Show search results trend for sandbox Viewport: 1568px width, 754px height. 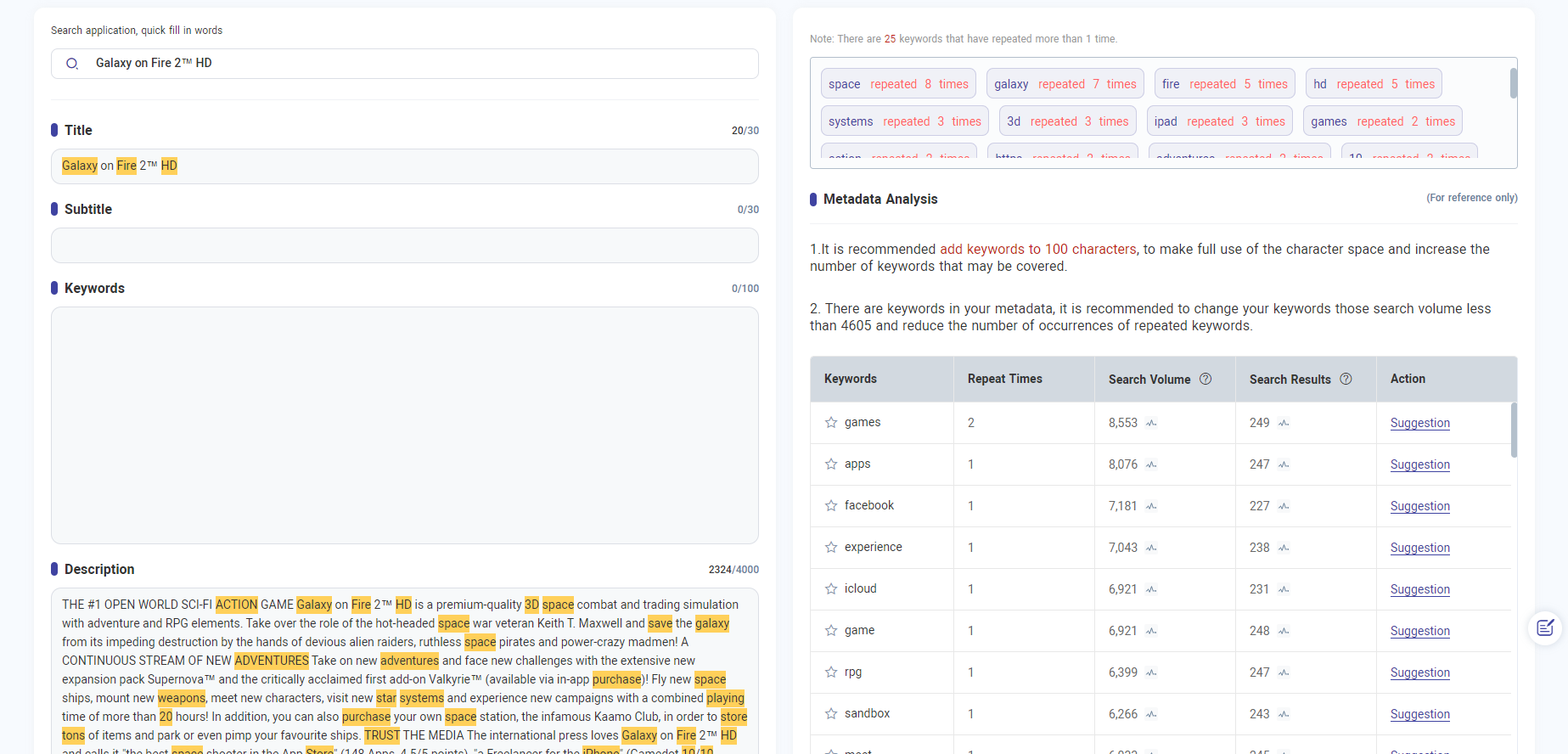(1284, 714)
